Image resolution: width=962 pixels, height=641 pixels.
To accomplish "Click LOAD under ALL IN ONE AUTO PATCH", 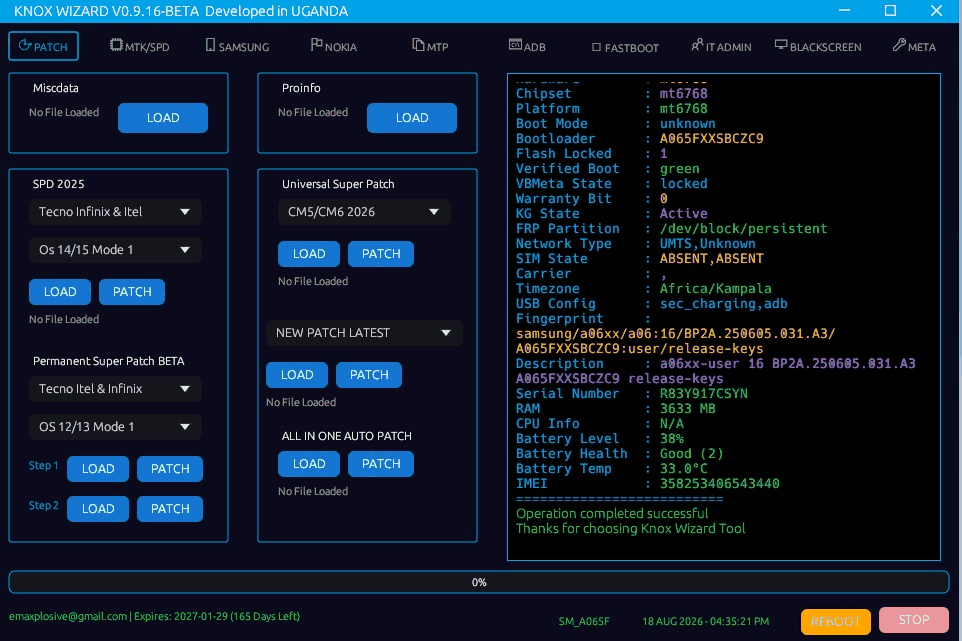I will (309, 464).
